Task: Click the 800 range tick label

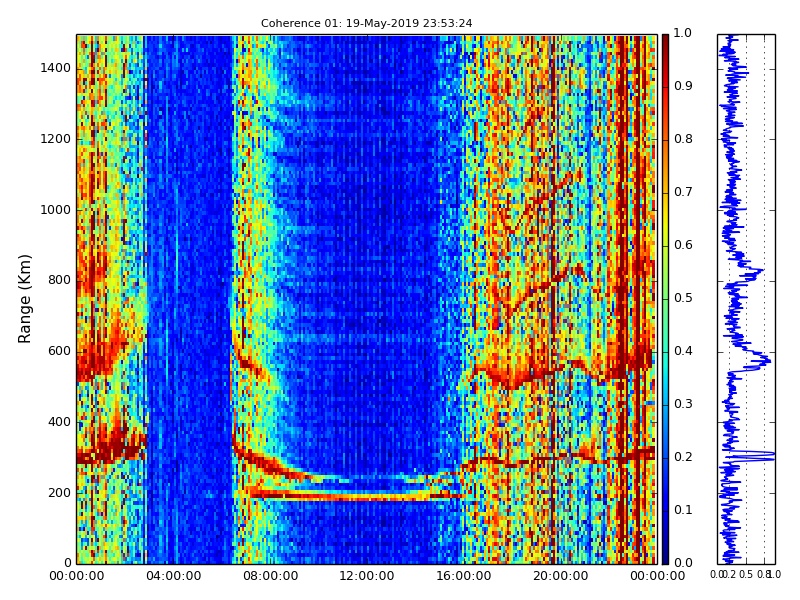Action: tap(59, 280)
